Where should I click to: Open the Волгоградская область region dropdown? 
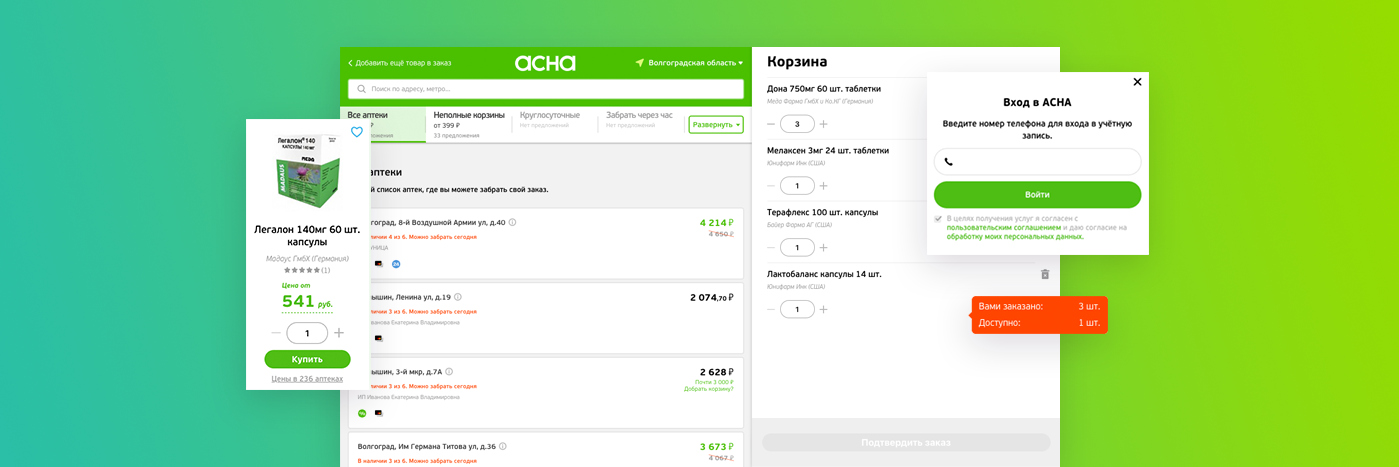point(696,63)
